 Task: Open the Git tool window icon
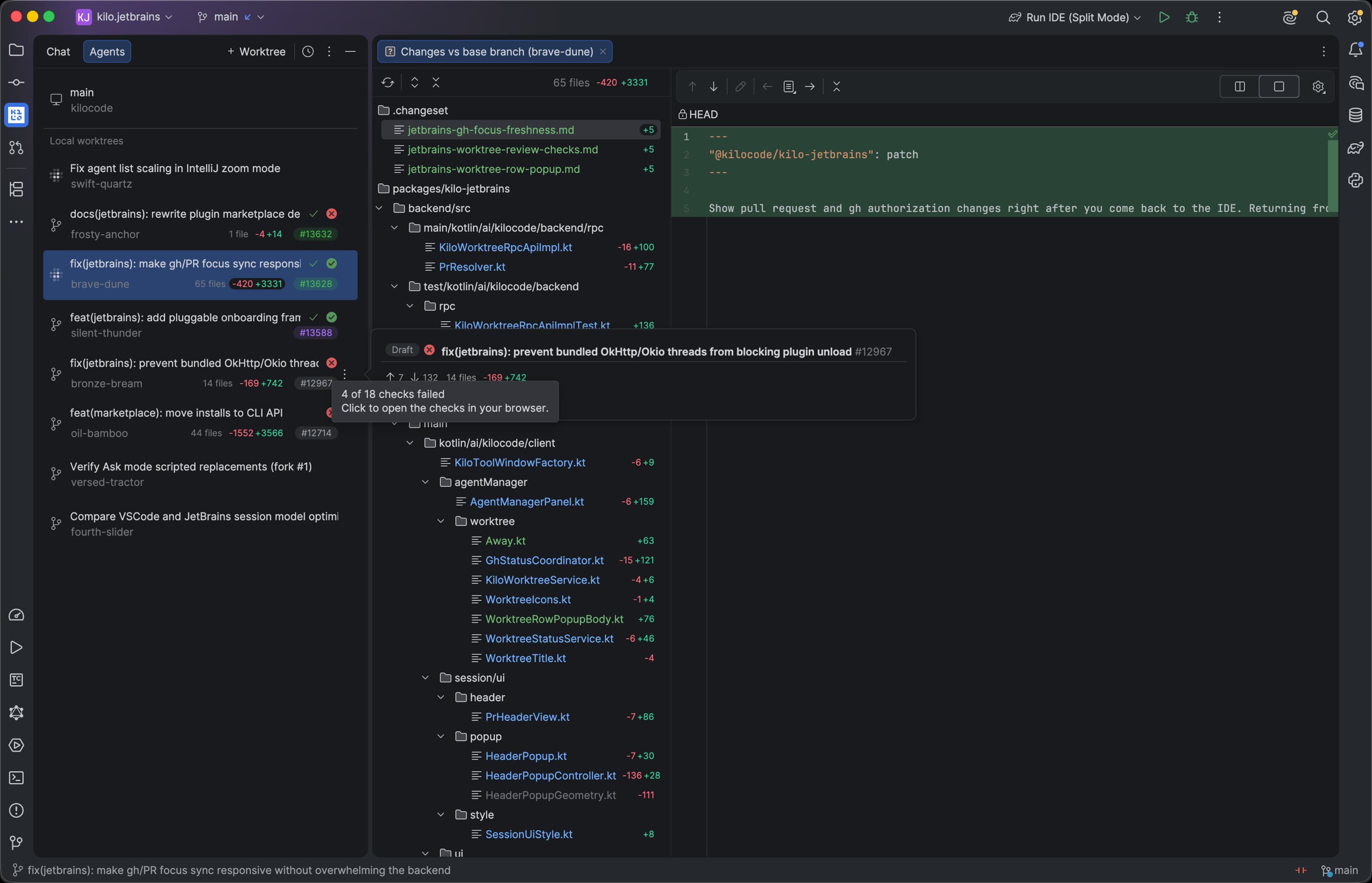pos(16,843)
